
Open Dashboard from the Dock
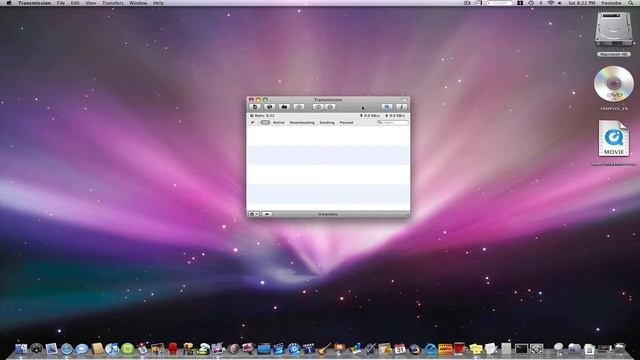click(x=36, y=349)
